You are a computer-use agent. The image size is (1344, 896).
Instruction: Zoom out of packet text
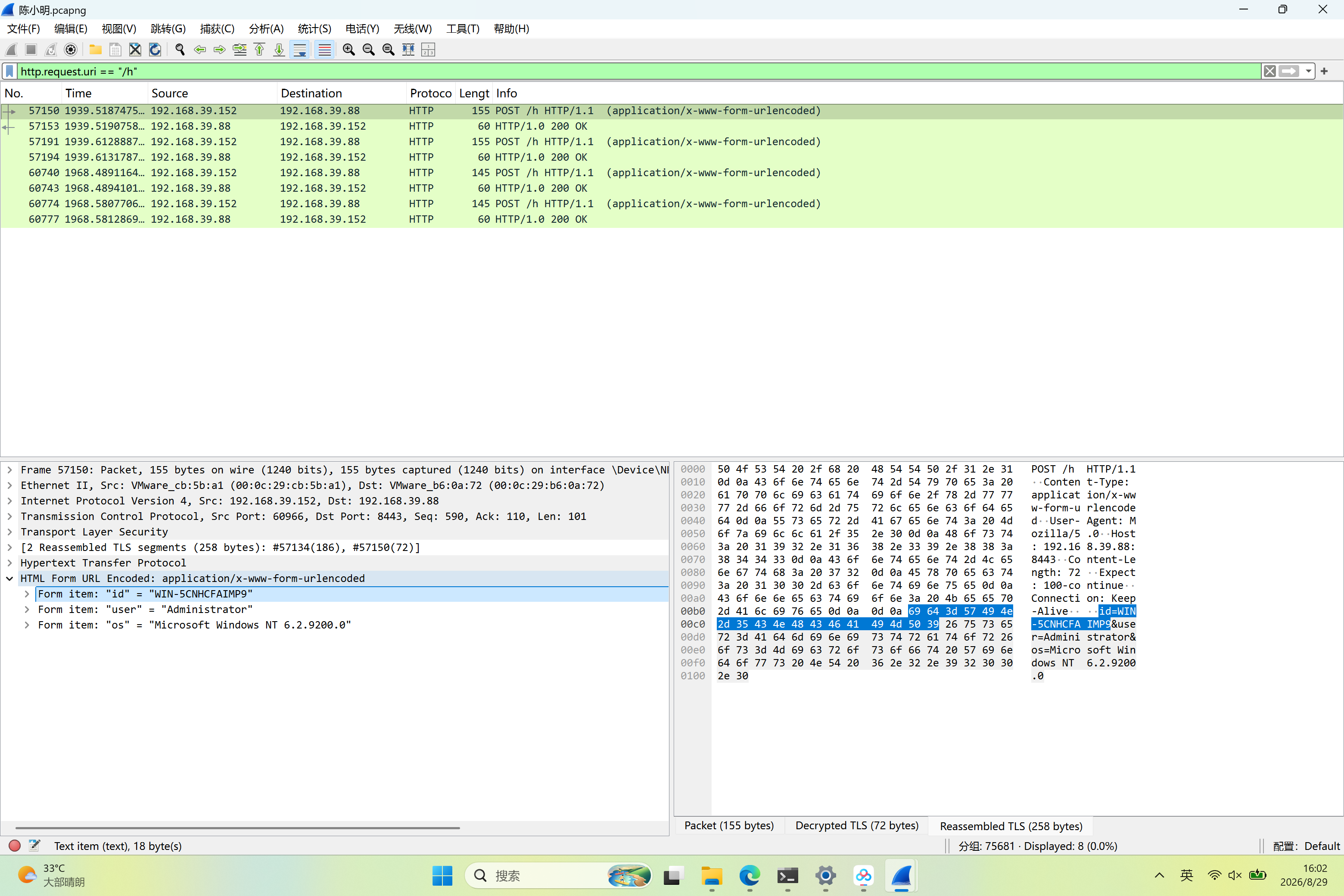pyautogui.click(x=369, y=50)
